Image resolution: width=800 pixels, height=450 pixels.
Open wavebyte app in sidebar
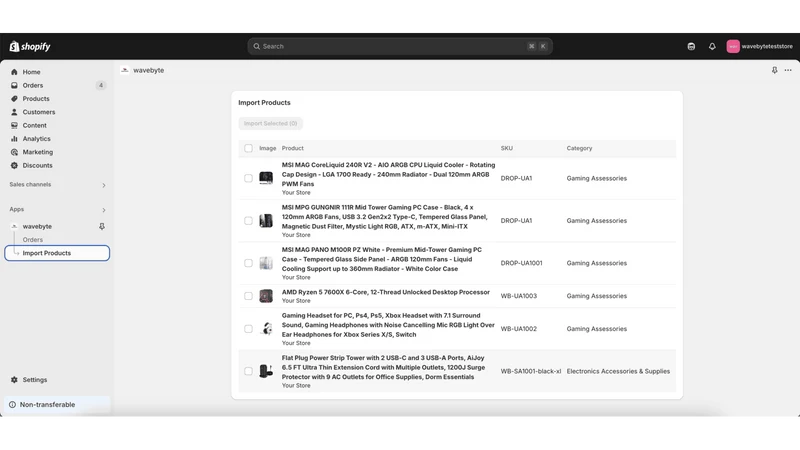click(37, 226)
